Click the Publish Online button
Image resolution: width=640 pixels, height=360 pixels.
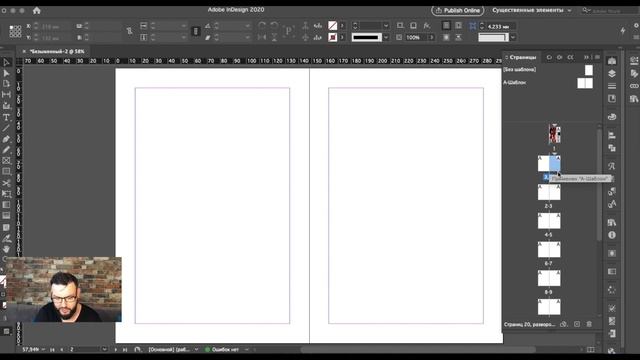pos(458,10)
